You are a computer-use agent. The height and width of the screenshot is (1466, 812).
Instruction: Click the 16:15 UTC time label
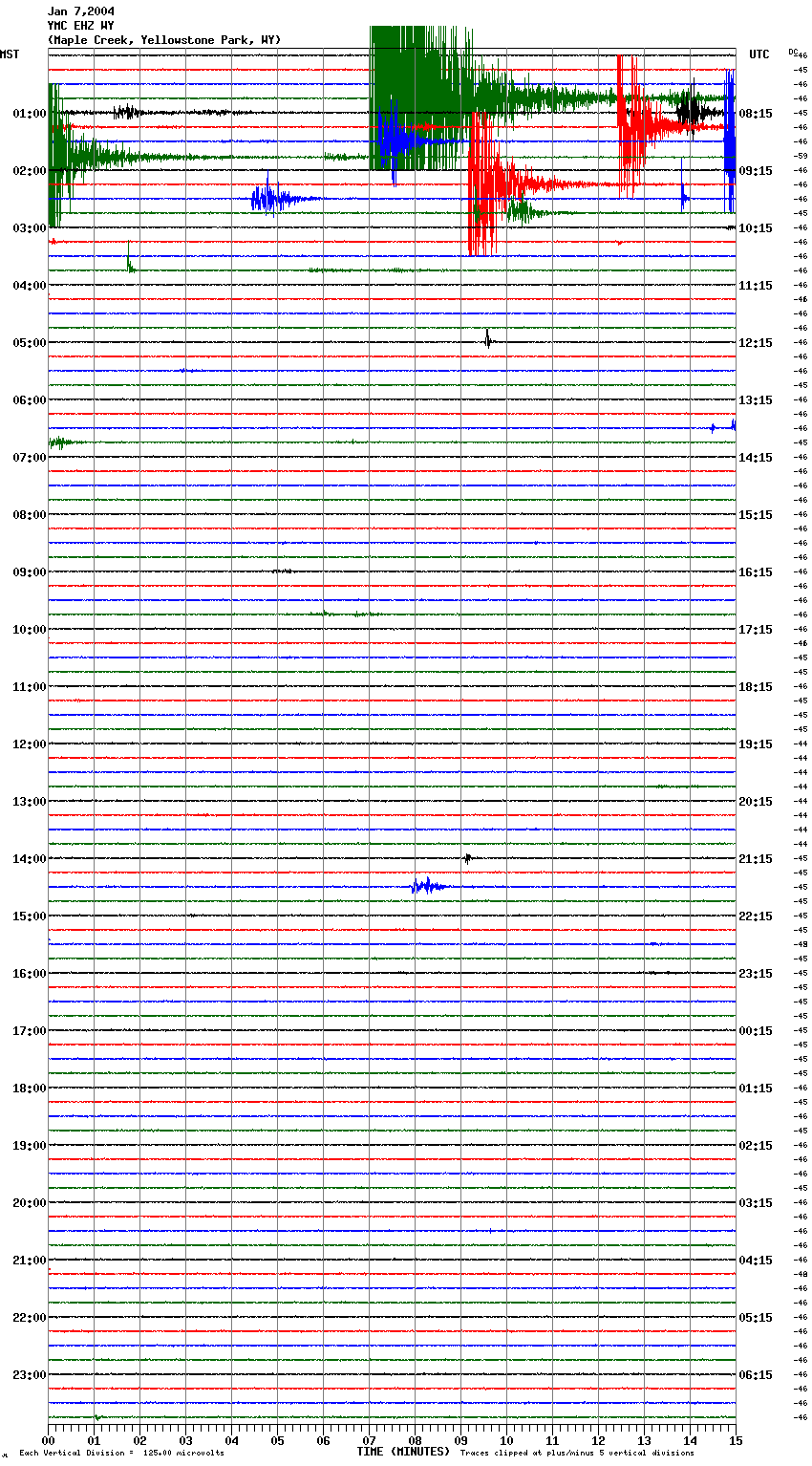tap(756, 572)
